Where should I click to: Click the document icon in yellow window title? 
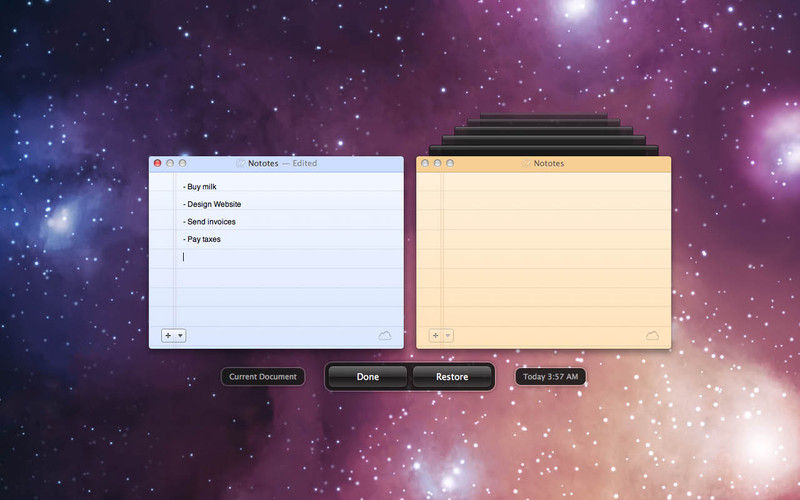(x=526, y=163)
